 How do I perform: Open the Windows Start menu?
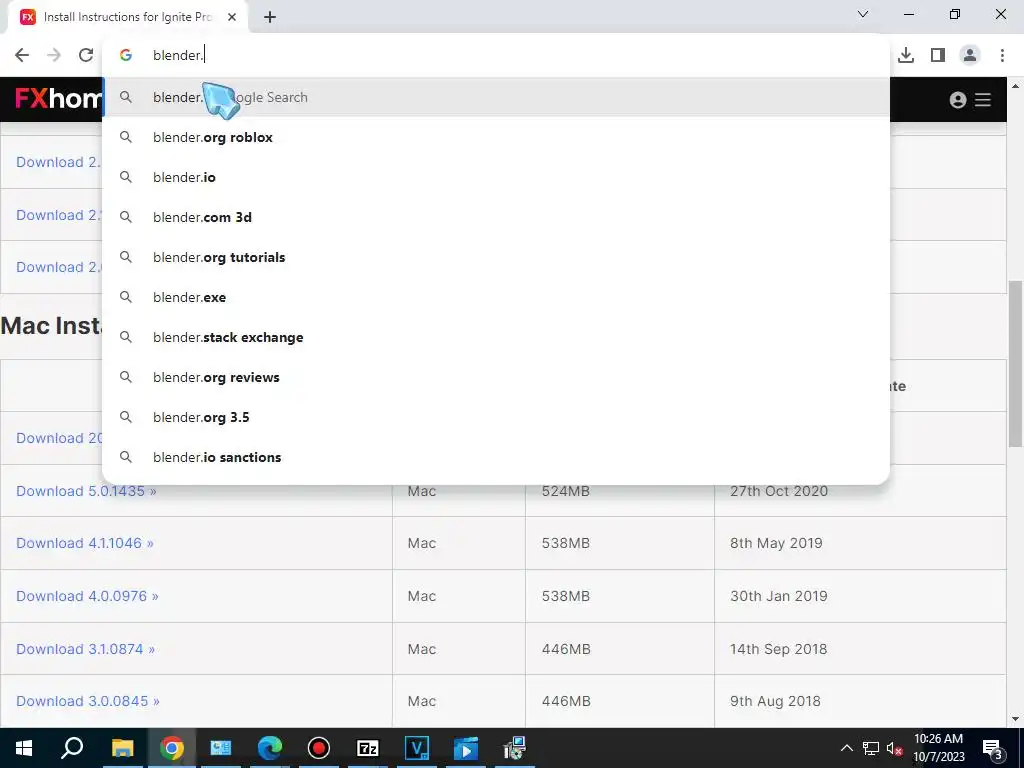[24, 748]
